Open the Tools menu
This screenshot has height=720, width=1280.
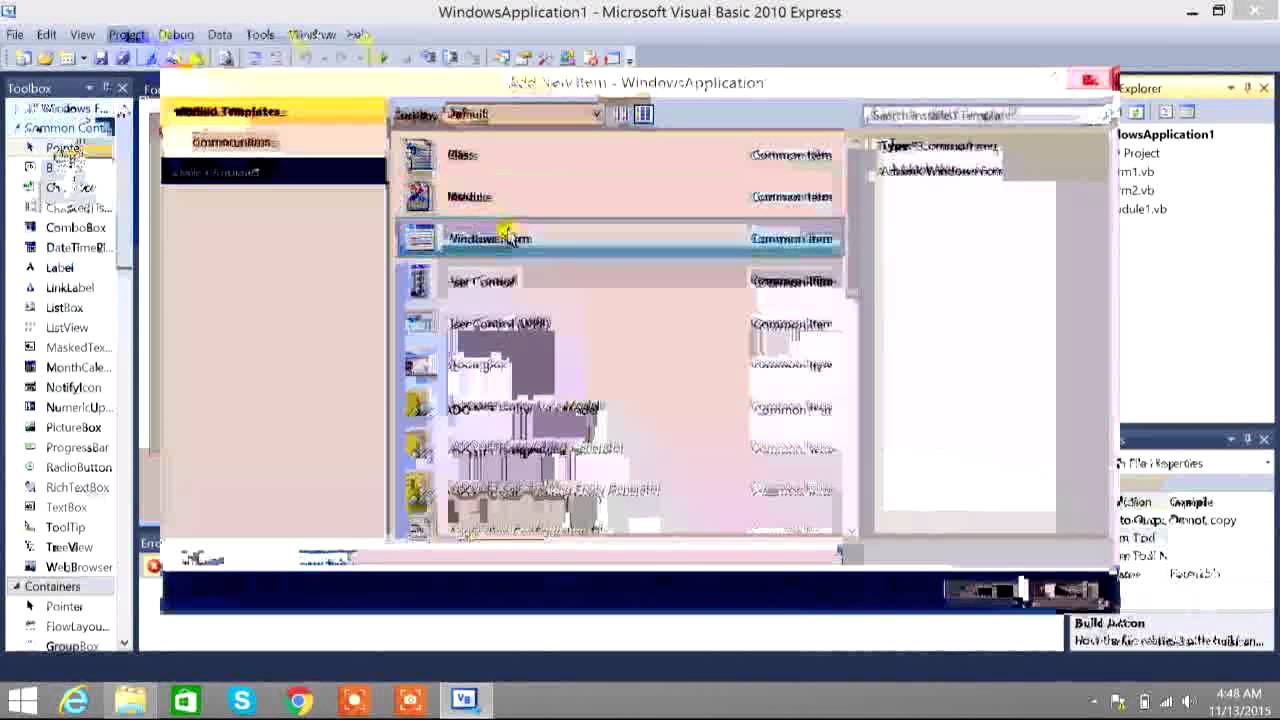260,35
